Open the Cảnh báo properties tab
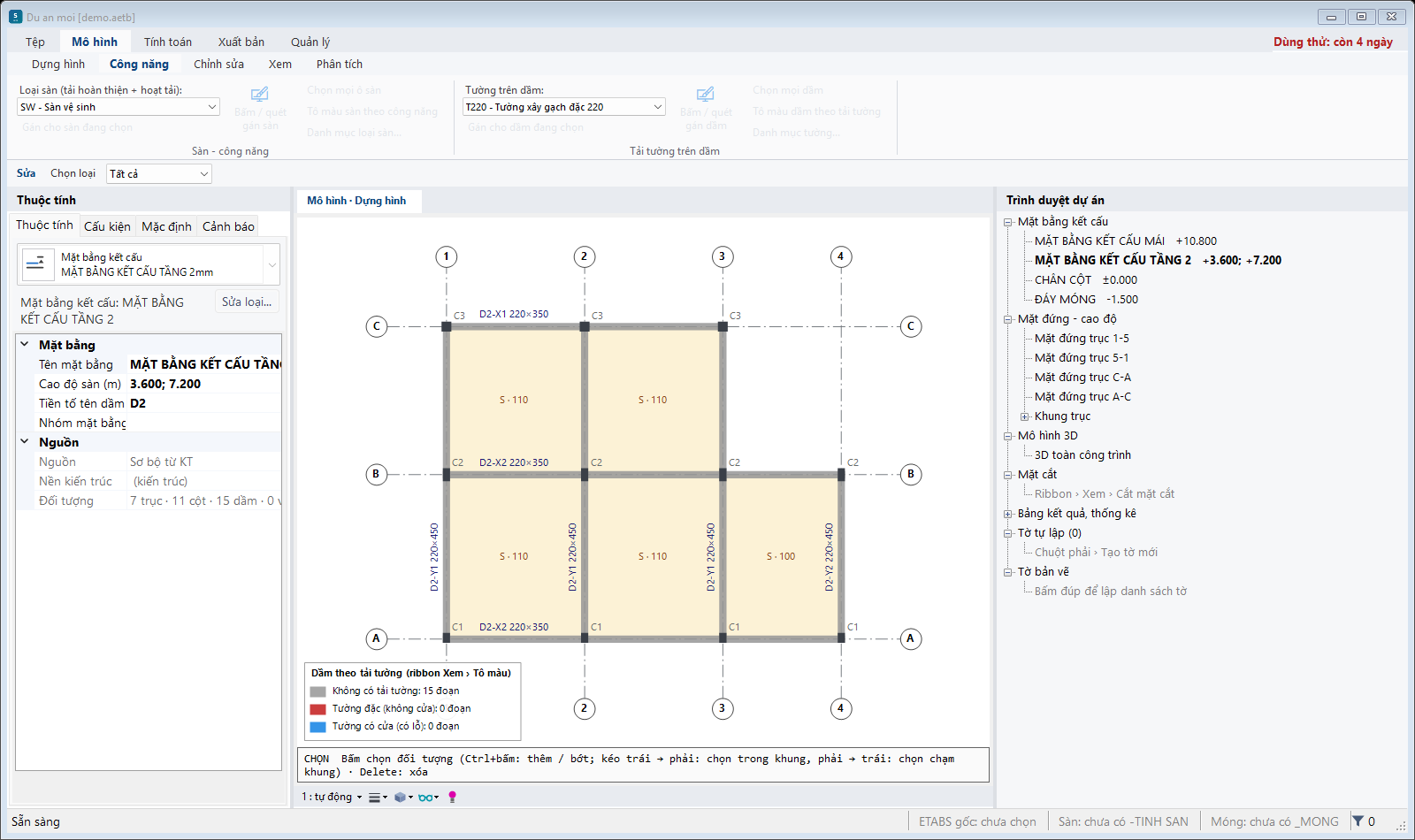The height and width of the screenshot is (840, 1415). tap(228, 226)
